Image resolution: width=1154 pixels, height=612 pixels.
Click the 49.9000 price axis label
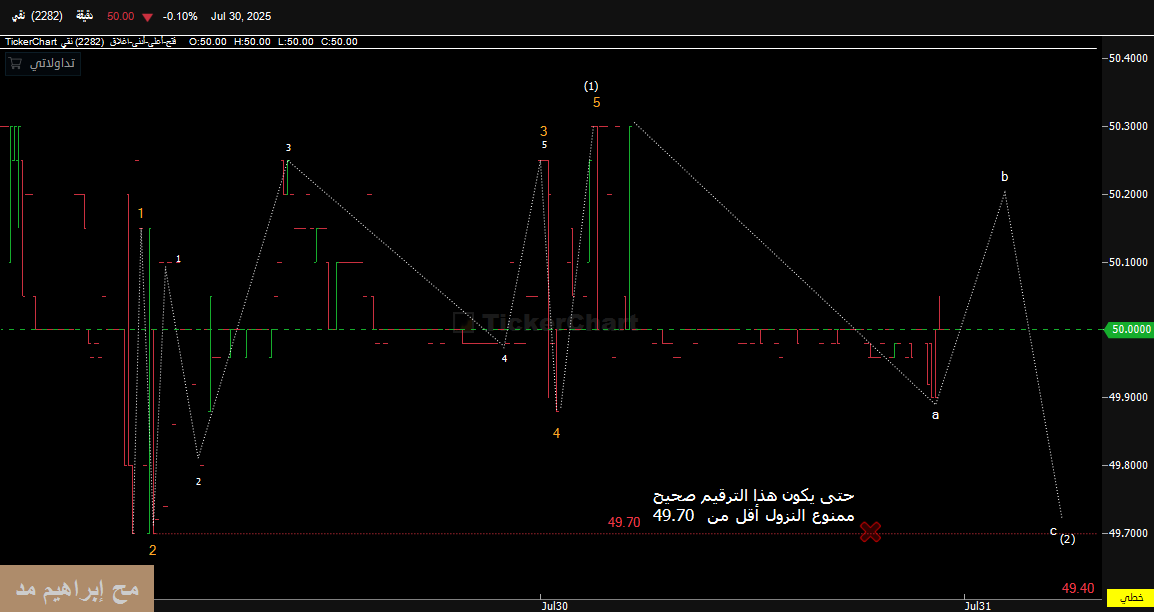click(1128, 397)
